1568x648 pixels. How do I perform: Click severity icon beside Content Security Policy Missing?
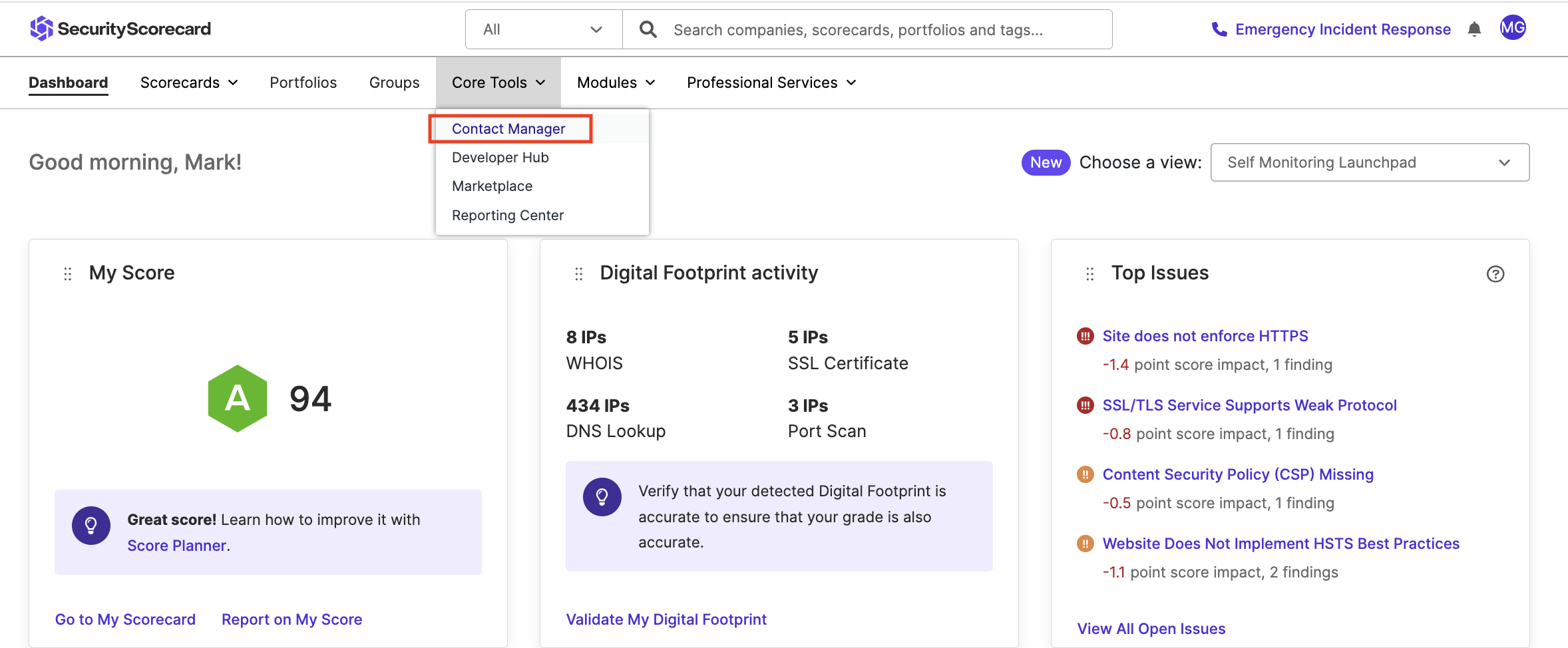(1085, 474)
